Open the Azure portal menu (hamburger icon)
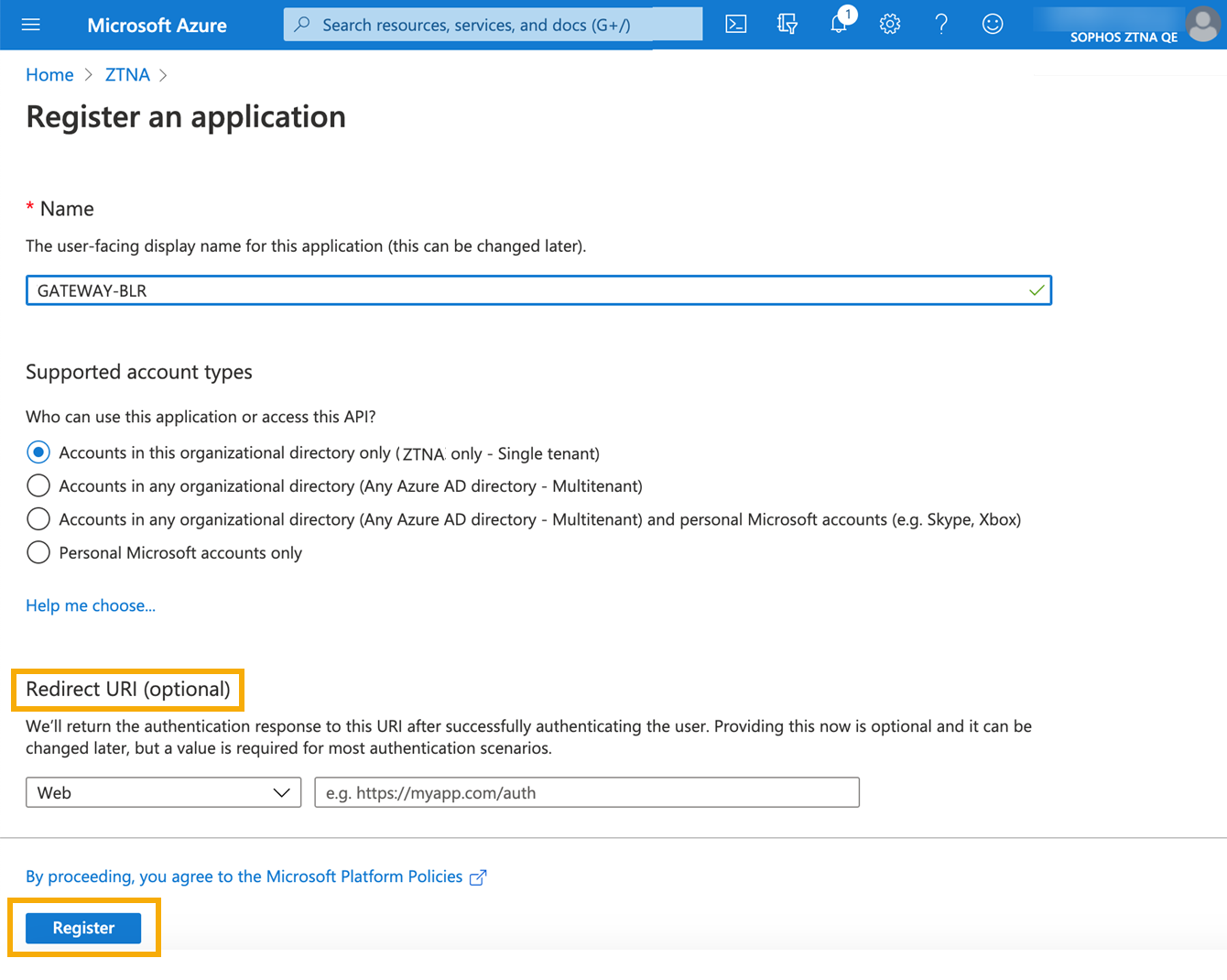The width and height of the screenshot is (1227, 980). click(30, 25)
